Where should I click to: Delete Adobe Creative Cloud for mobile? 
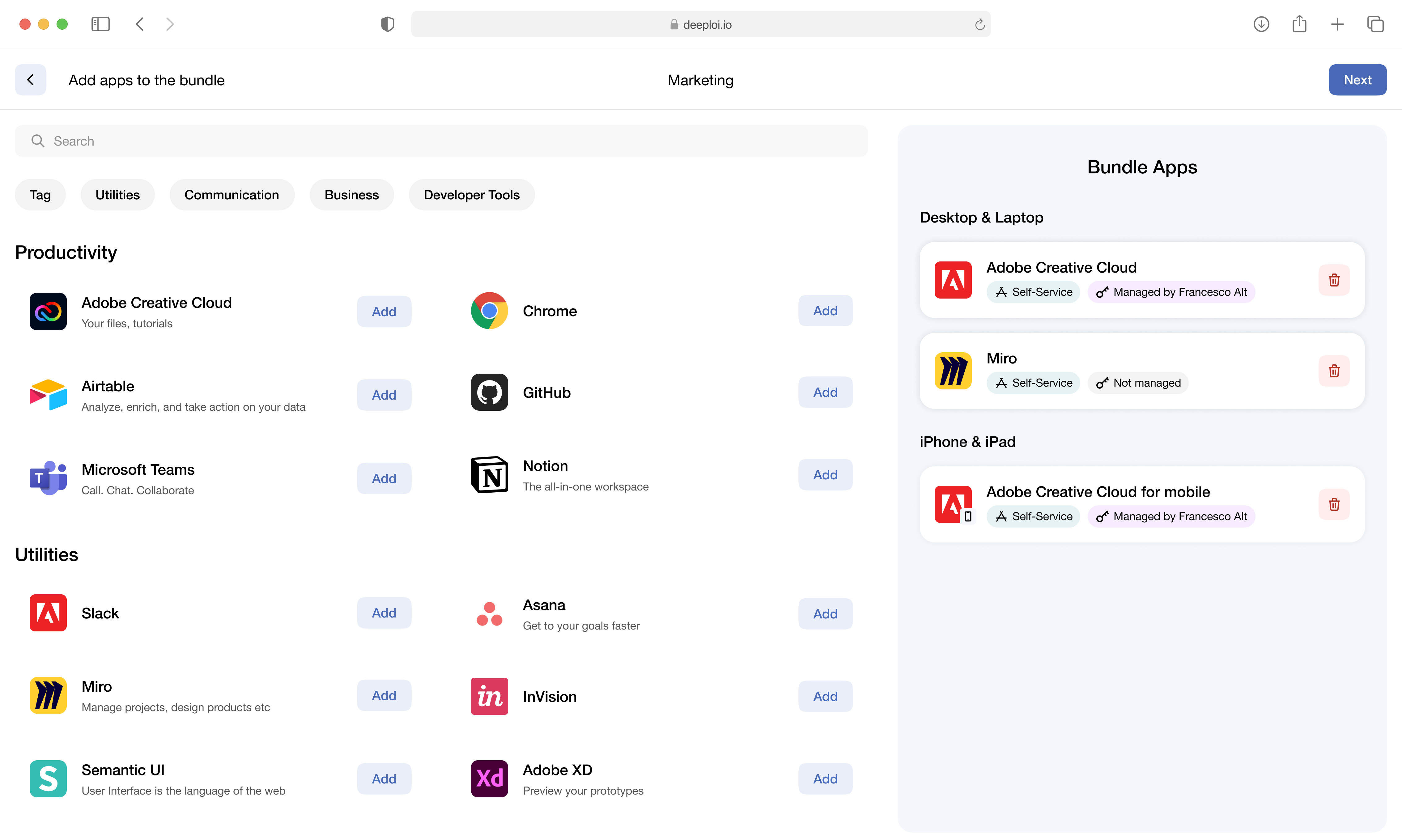1333,504
